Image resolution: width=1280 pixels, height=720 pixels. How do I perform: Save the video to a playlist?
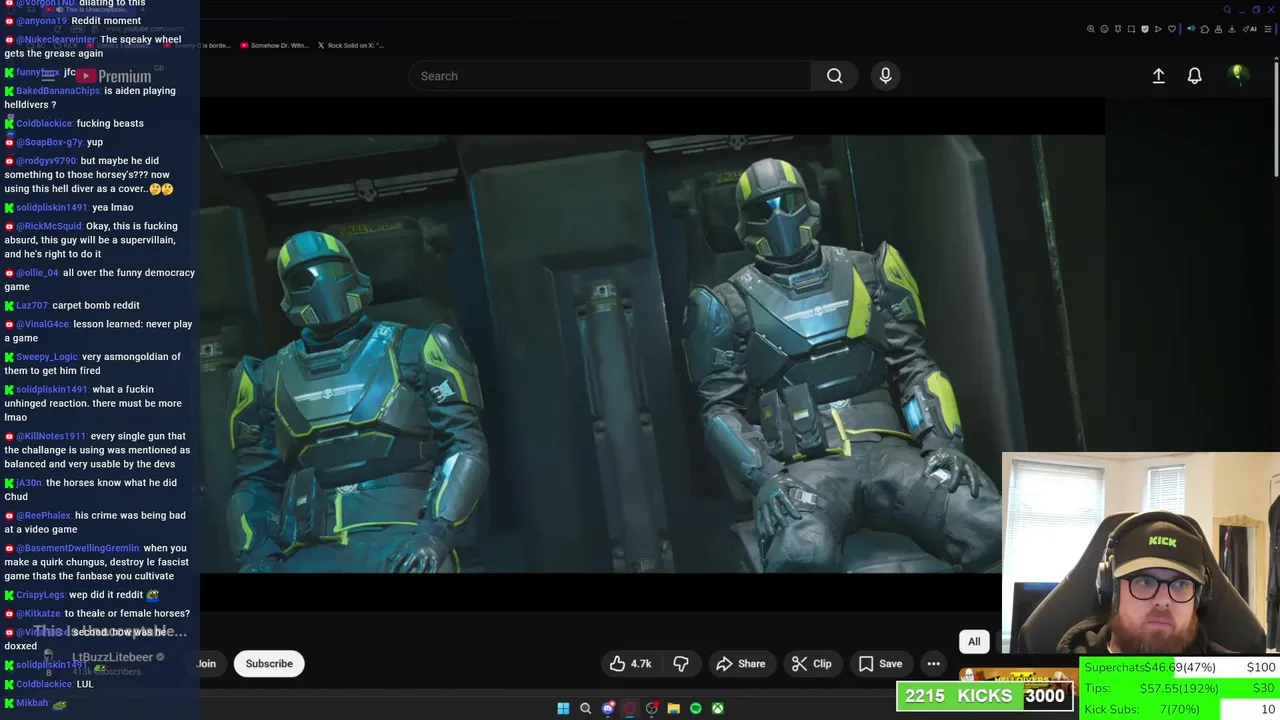click(x=880, y=664)
